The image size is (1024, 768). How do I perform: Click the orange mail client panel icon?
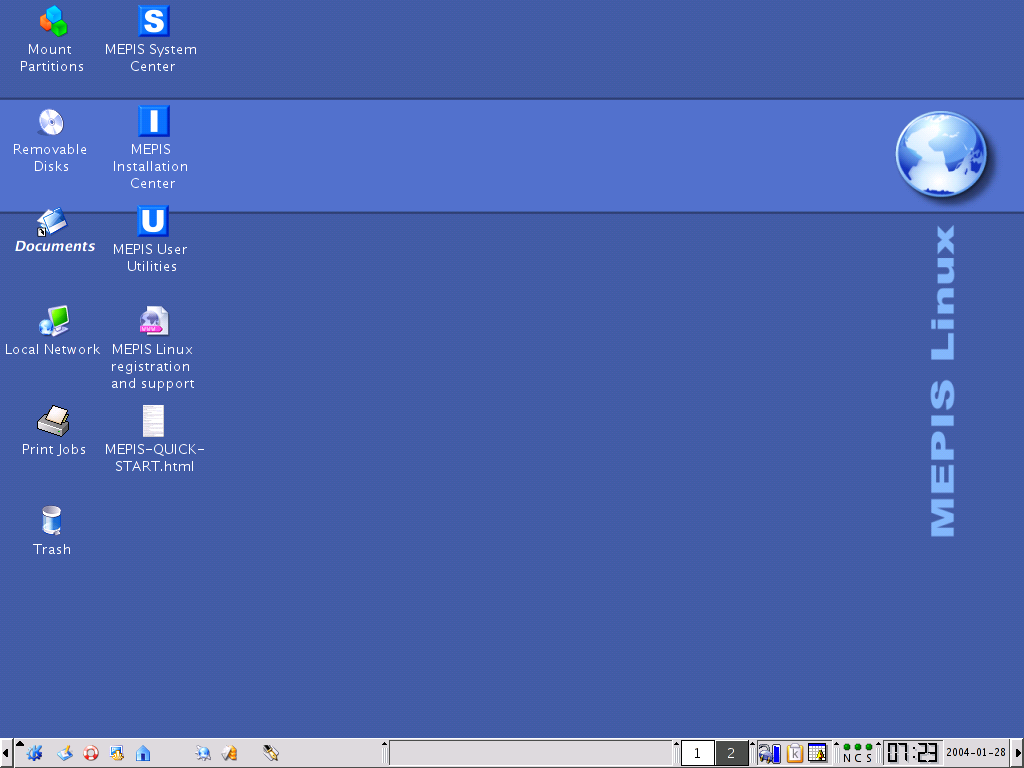[x=229, y=754]
